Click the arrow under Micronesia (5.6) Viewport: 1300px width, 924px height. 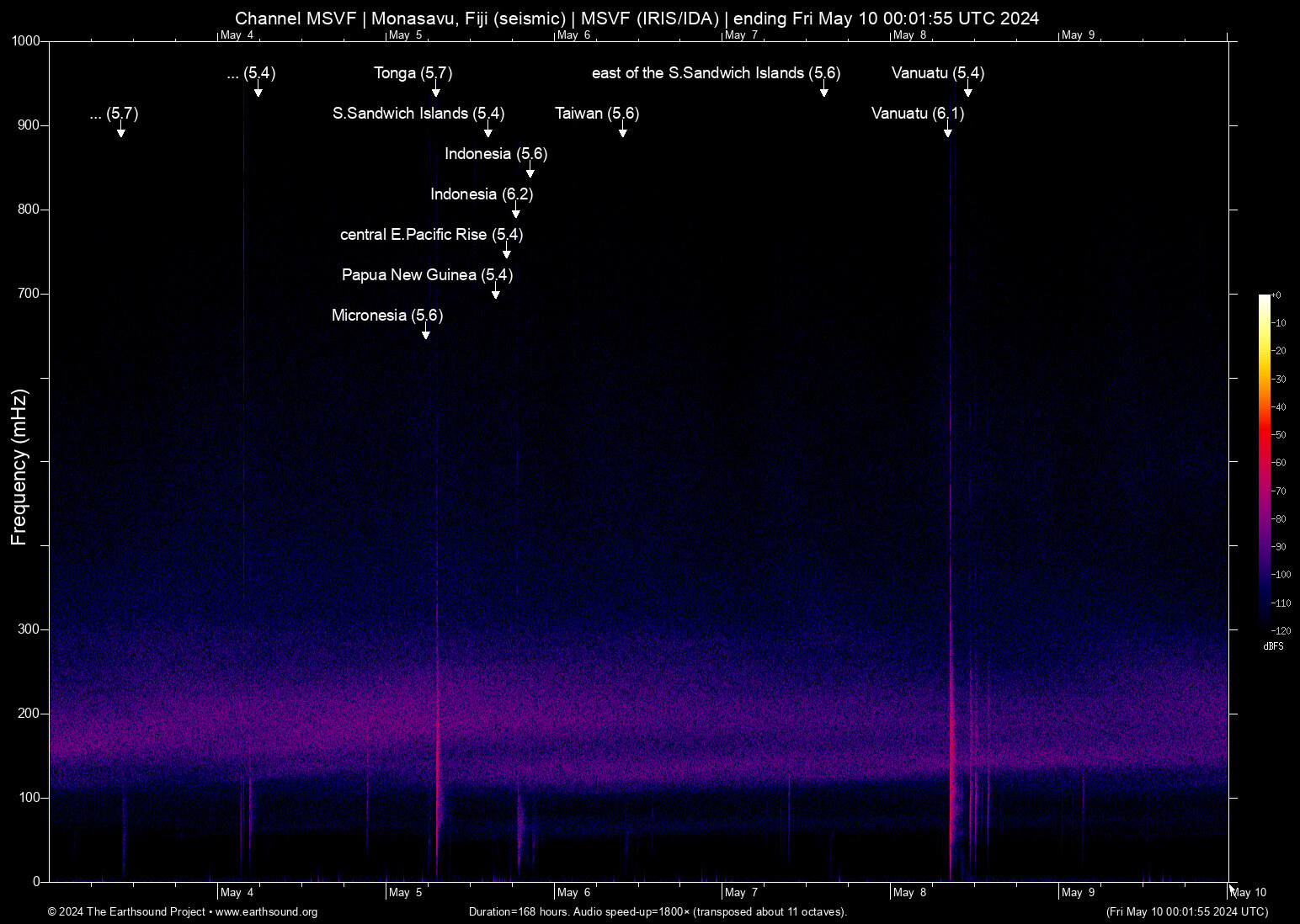(x=425, y=335)
